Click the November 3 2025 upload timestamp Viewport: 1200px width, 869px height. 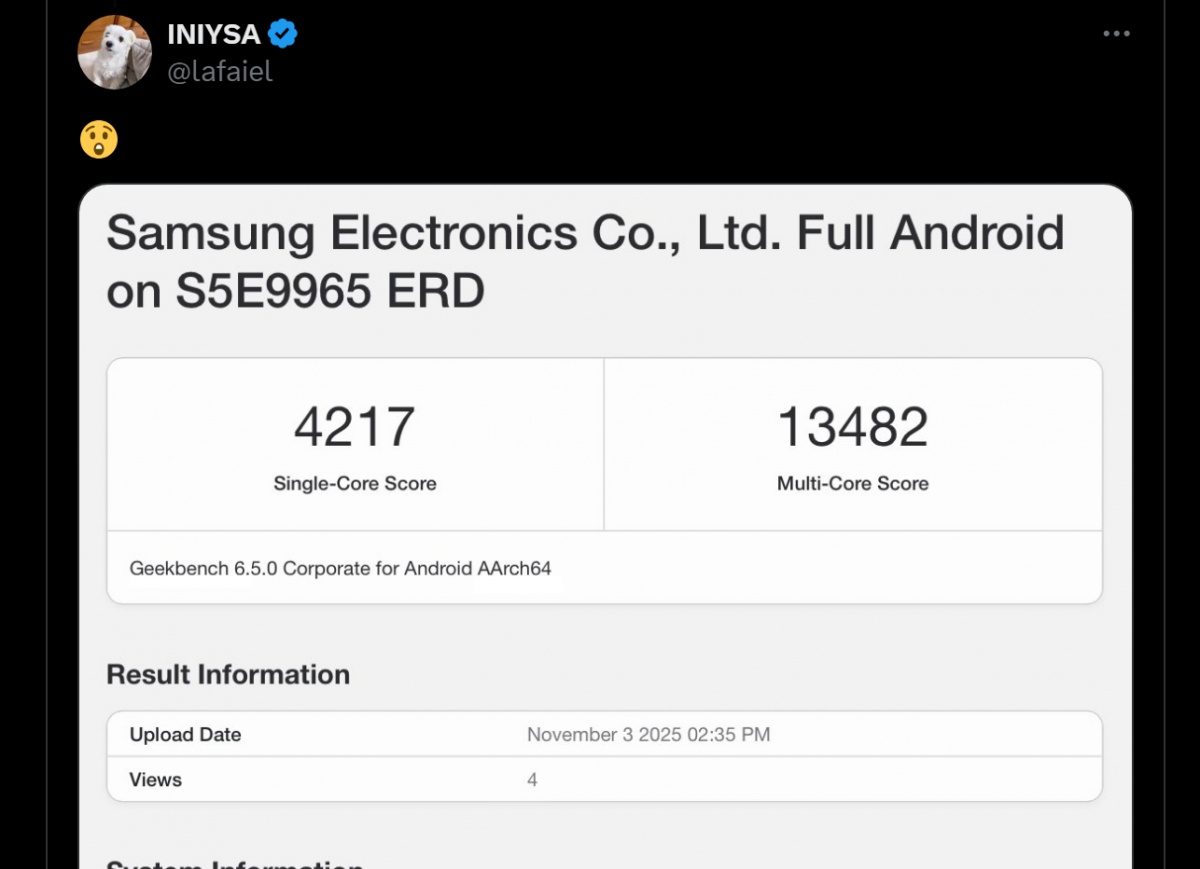(648, 734)
